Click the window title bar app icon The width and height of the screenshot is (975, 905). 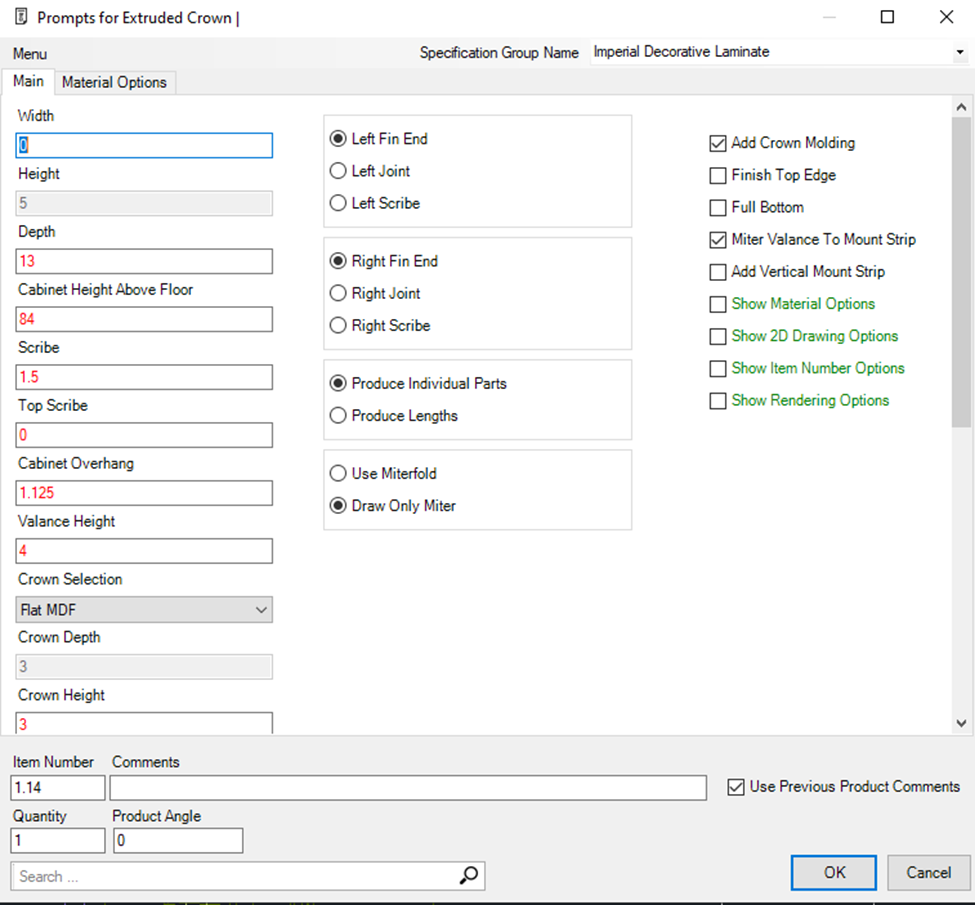(x=20, y=17)
